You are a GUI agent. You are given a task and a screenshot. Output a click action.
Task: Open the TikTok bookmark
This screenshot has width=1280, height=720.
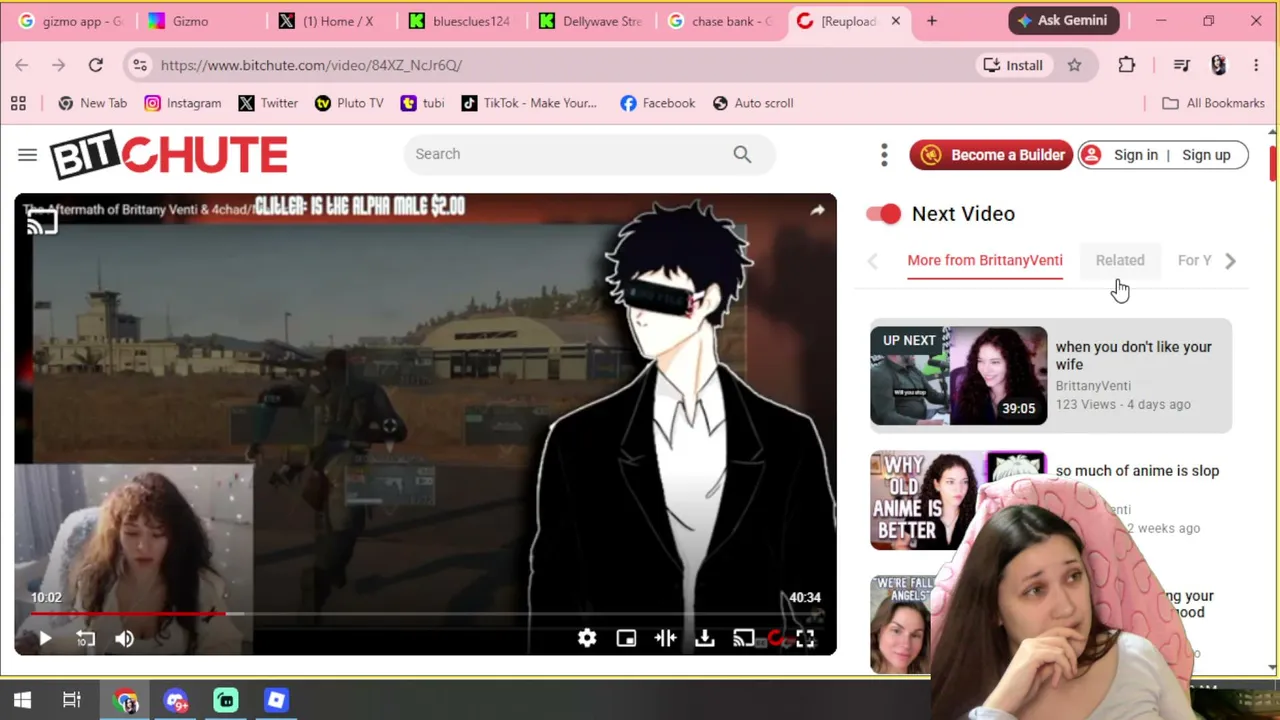[529, 103]
